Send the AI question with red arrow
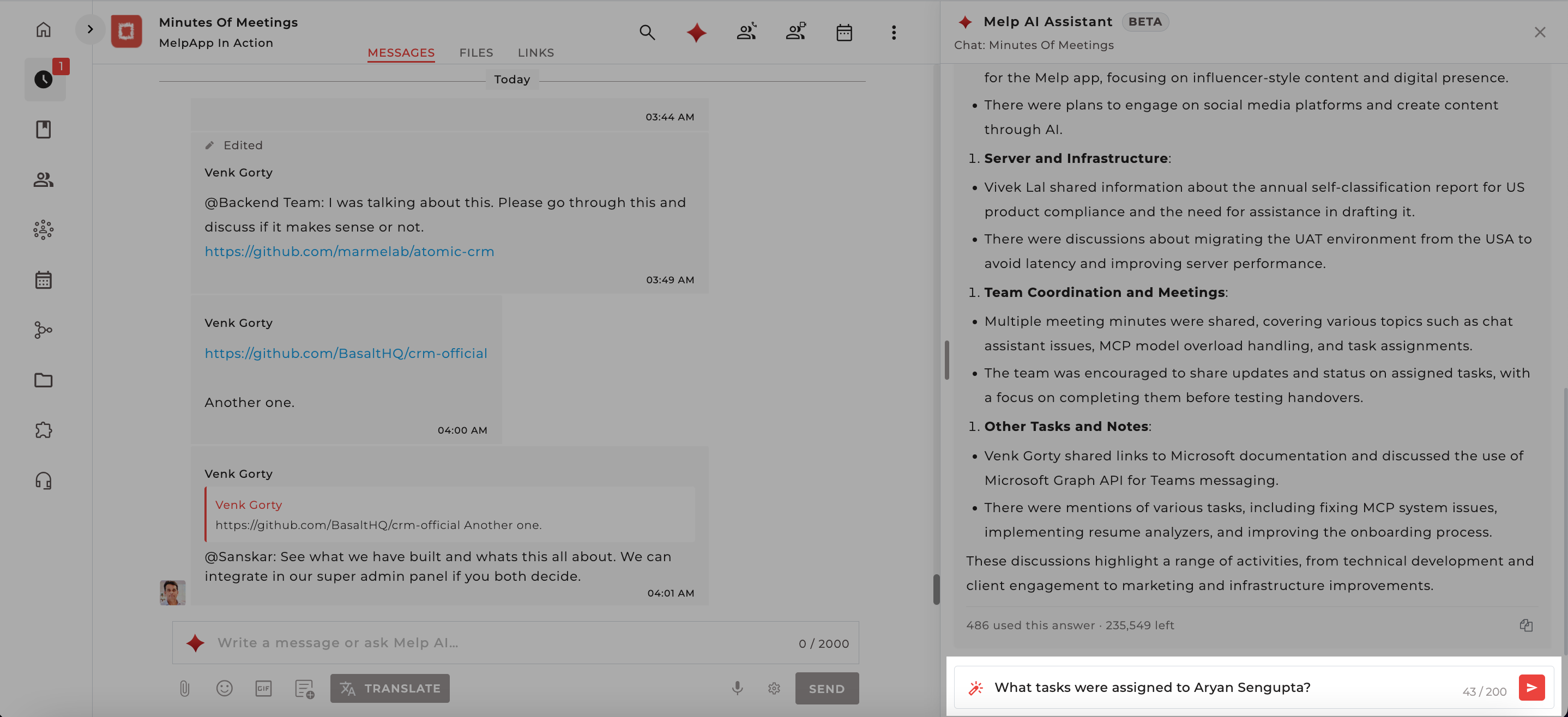Screen dimensions: 1568x717 tap(1531, 688)
